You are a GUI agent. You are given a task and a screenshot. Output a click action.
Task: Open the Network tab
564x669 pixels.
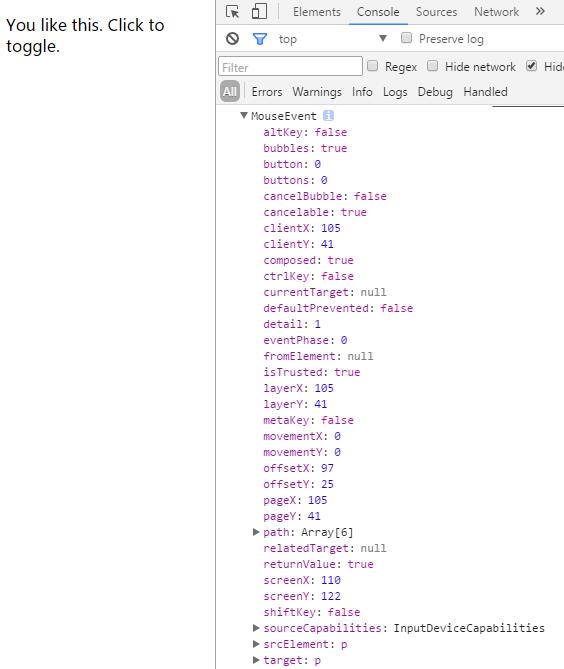click(497, 12)
